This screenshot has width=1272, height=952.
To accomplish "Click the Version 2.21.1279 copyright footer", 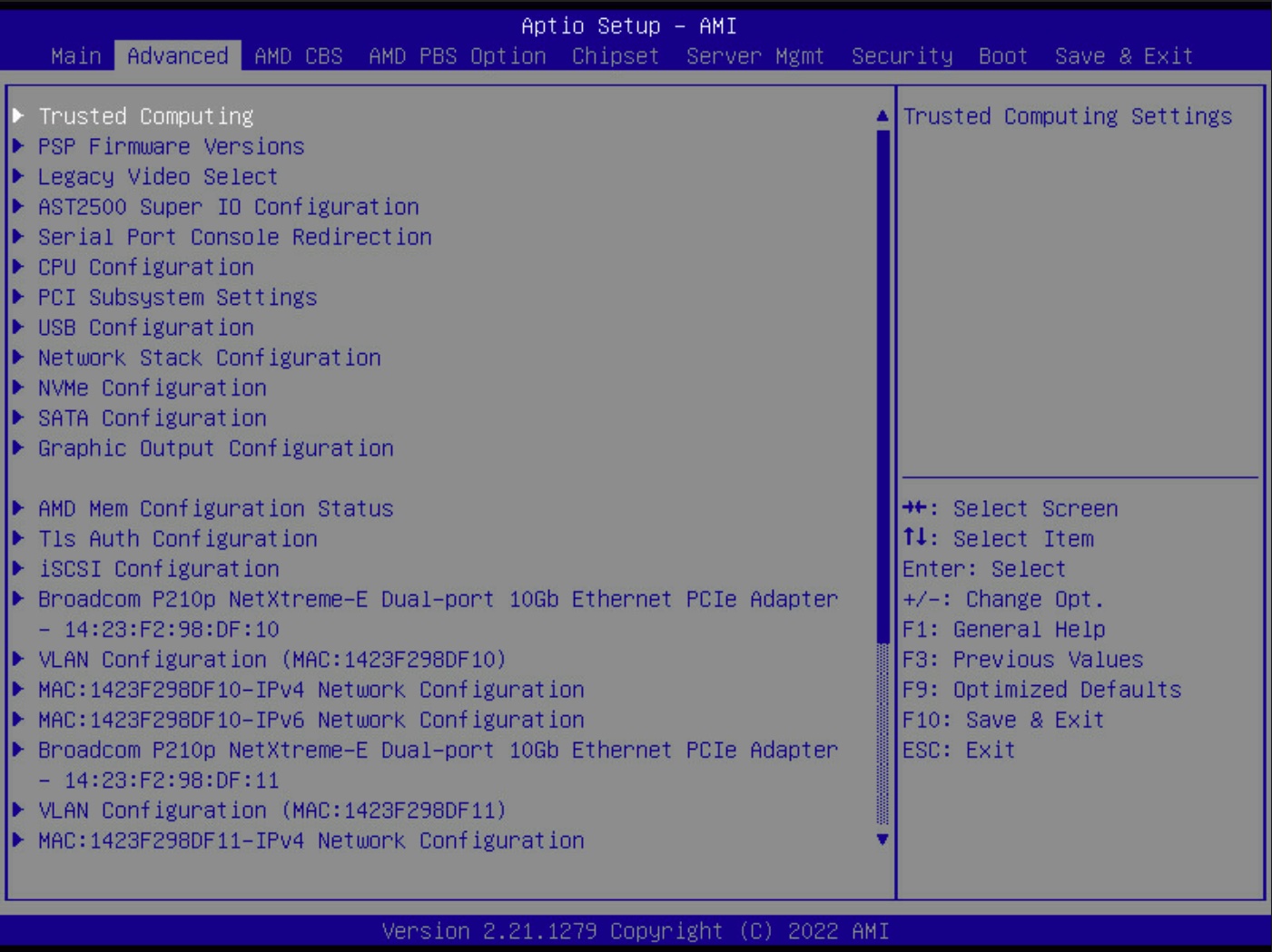I will coord(636,931).
